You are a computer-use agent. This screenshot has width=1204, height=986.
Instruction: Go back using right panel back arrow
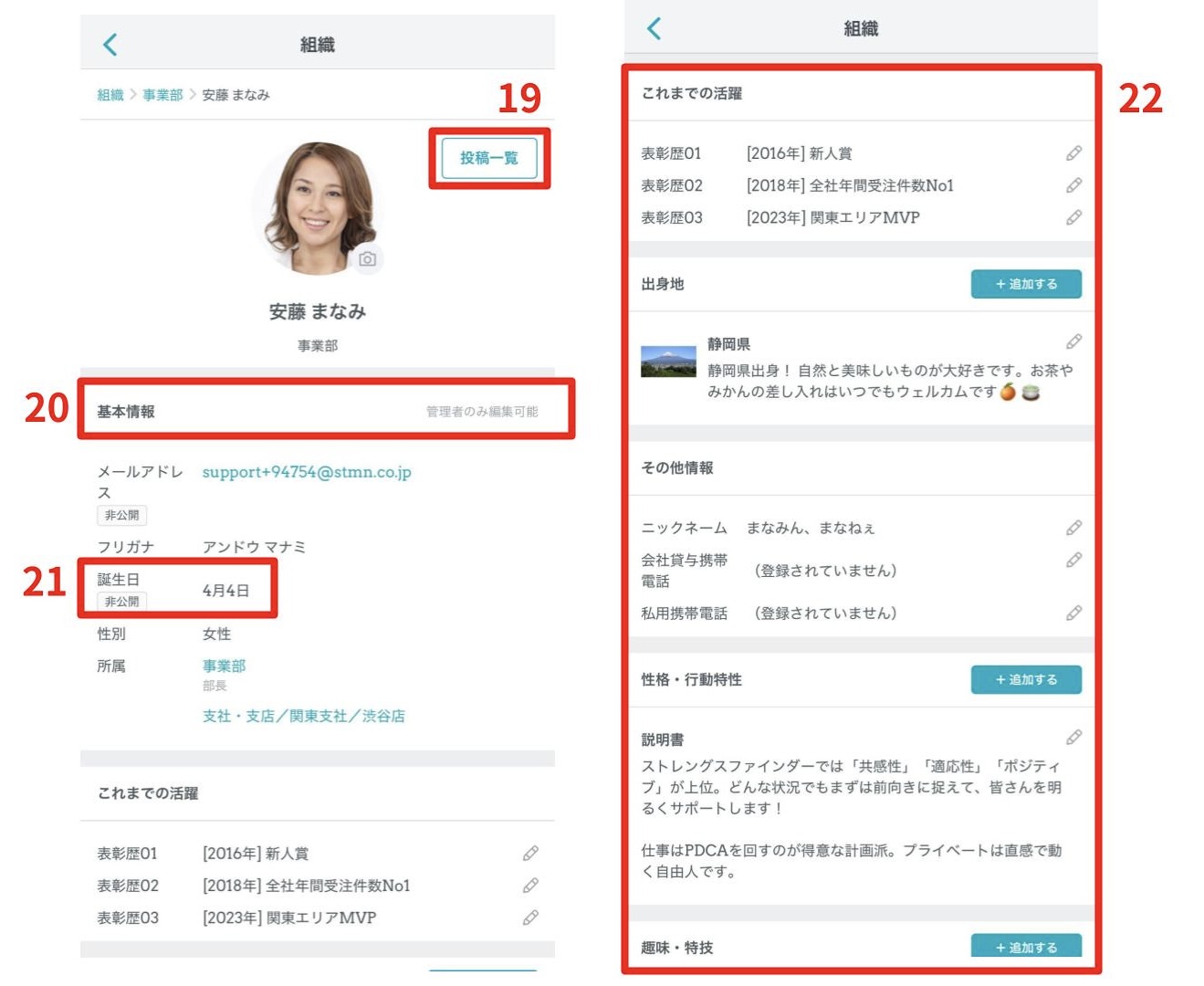654,28
